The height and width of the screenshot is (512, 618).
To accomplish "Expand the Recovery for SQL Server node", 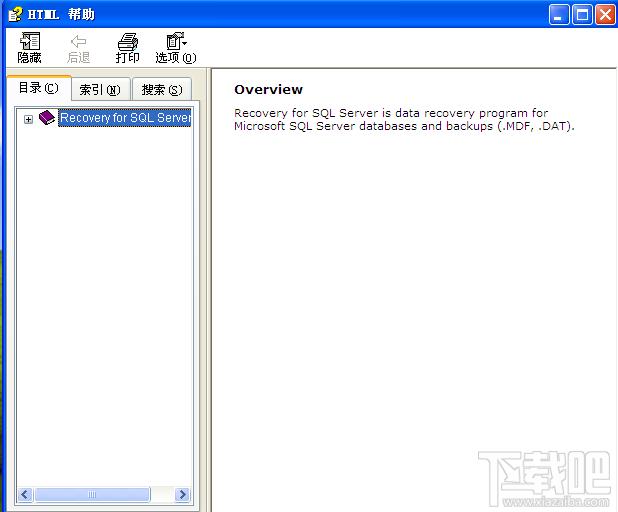I will [x=28, y=119].
